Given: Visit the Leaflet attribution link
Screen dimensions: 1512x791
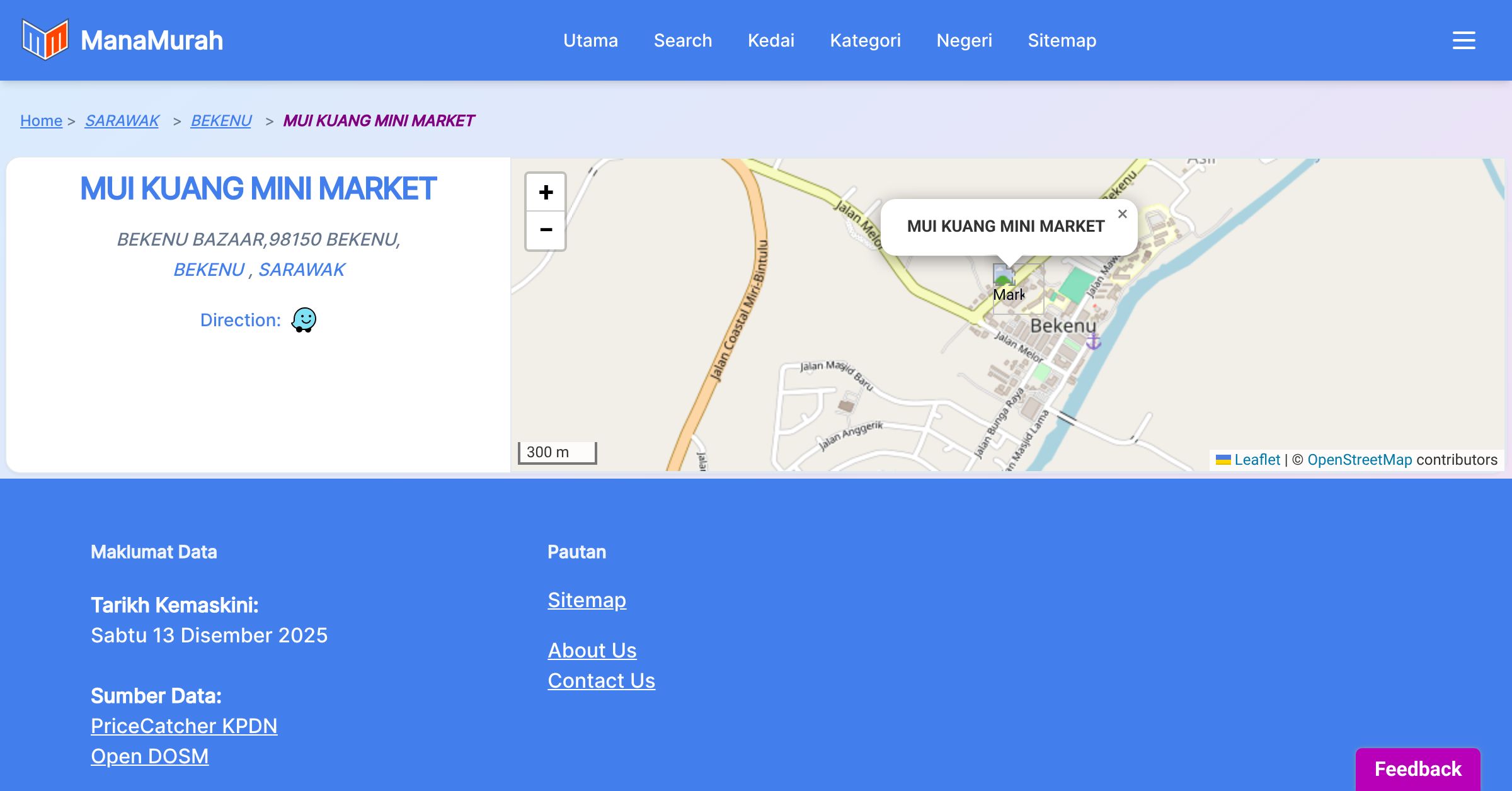Looking at the screenshot, I should [x=1257, y=460].
